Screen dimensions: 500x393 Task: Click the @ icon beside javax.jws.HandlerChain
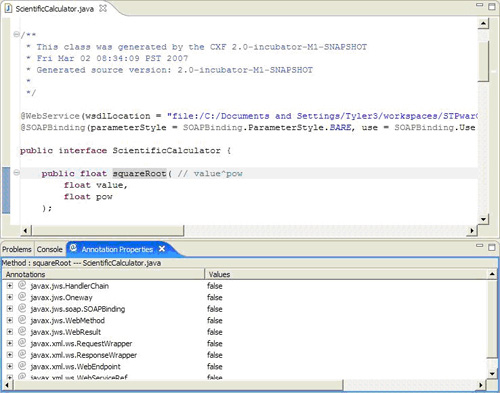tap(22, 285)
